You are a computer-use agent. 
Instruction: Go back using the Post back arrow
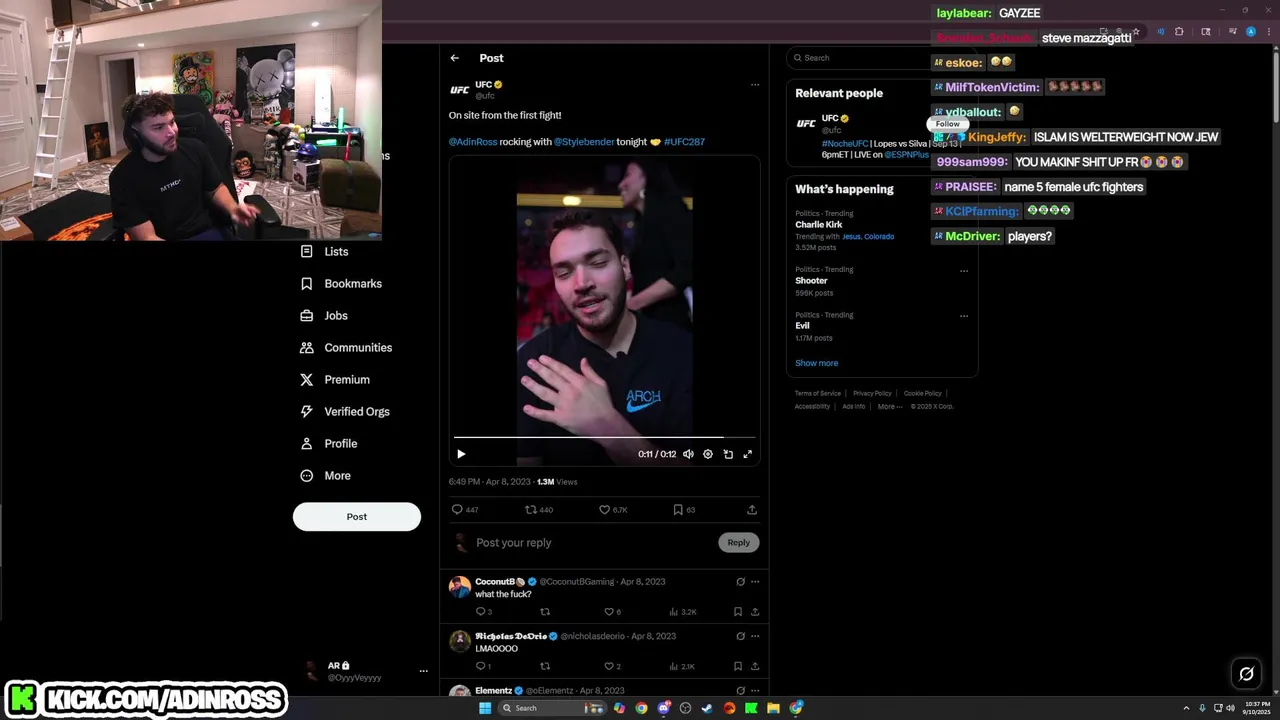tap(455, 58)
